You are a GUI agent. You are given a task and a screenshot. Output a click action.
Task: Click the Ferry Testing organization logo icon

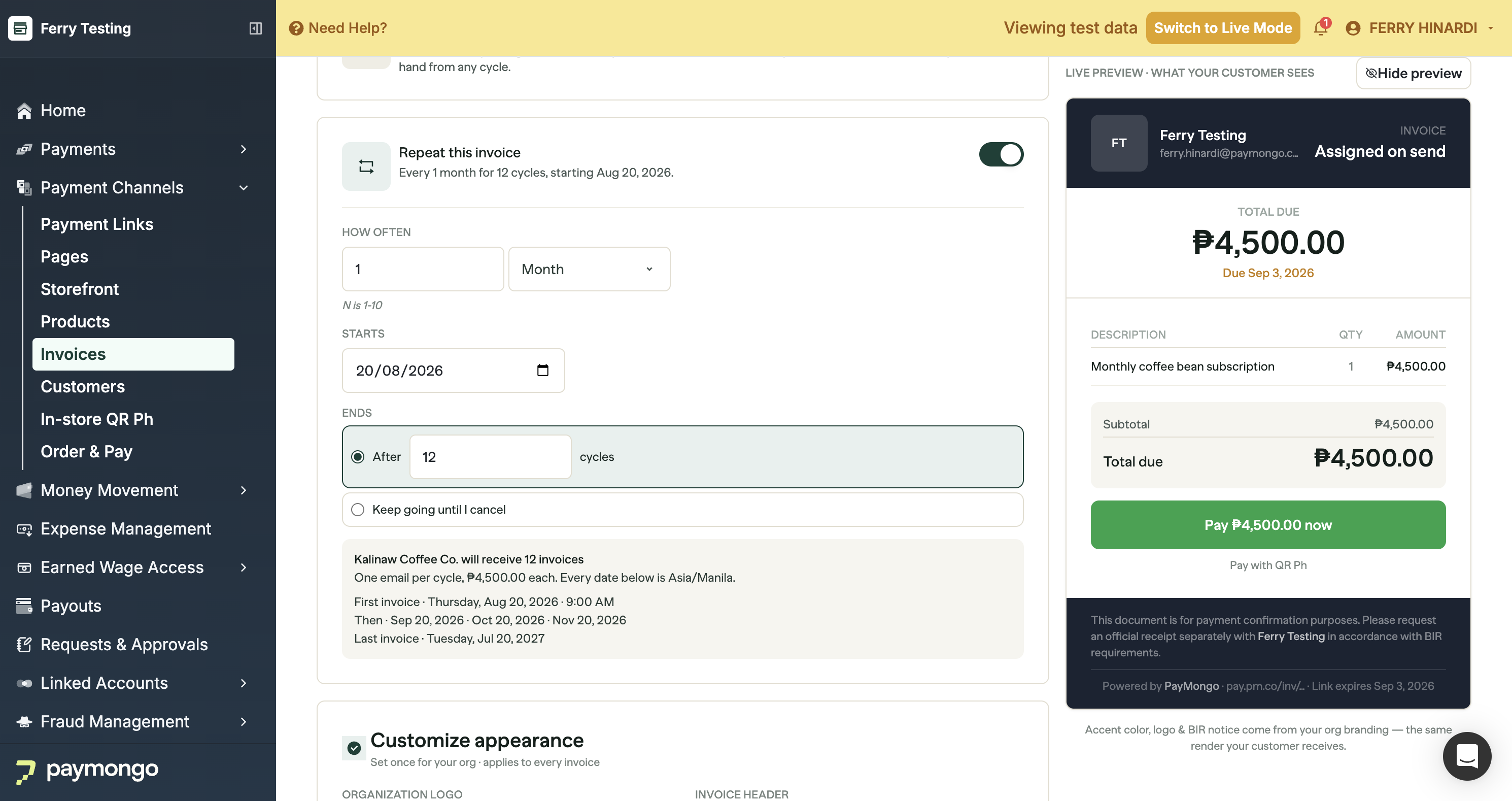(20, 28)
